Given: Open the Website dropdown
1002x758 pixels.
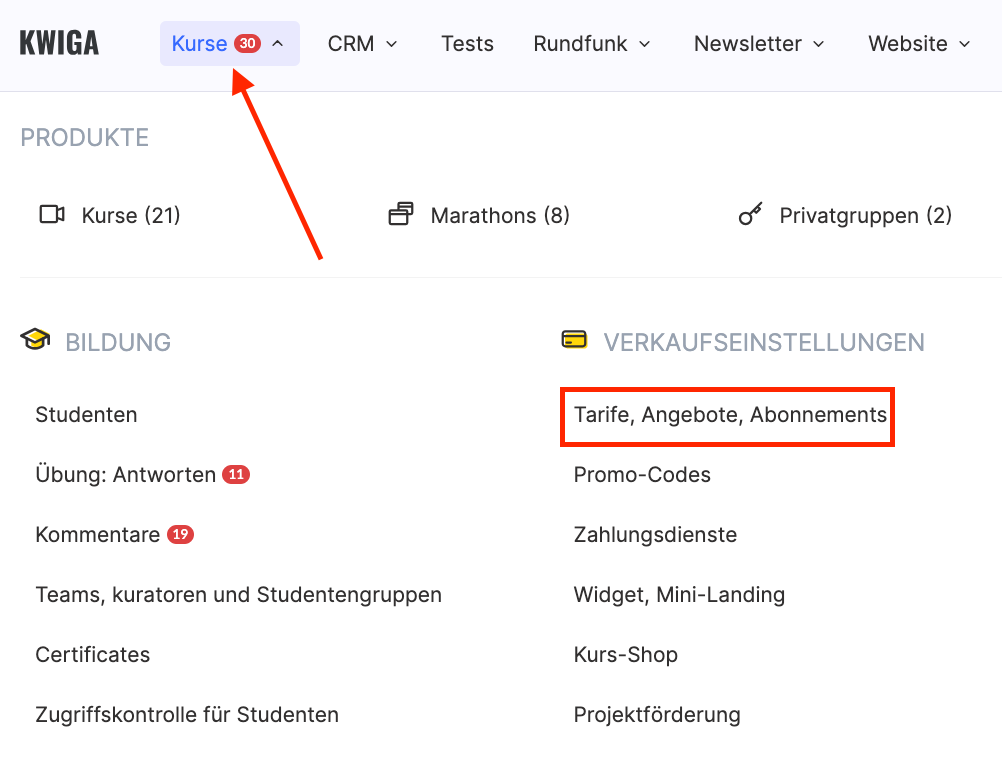Looking at the screenshot, I should click(x=919, y=44).
